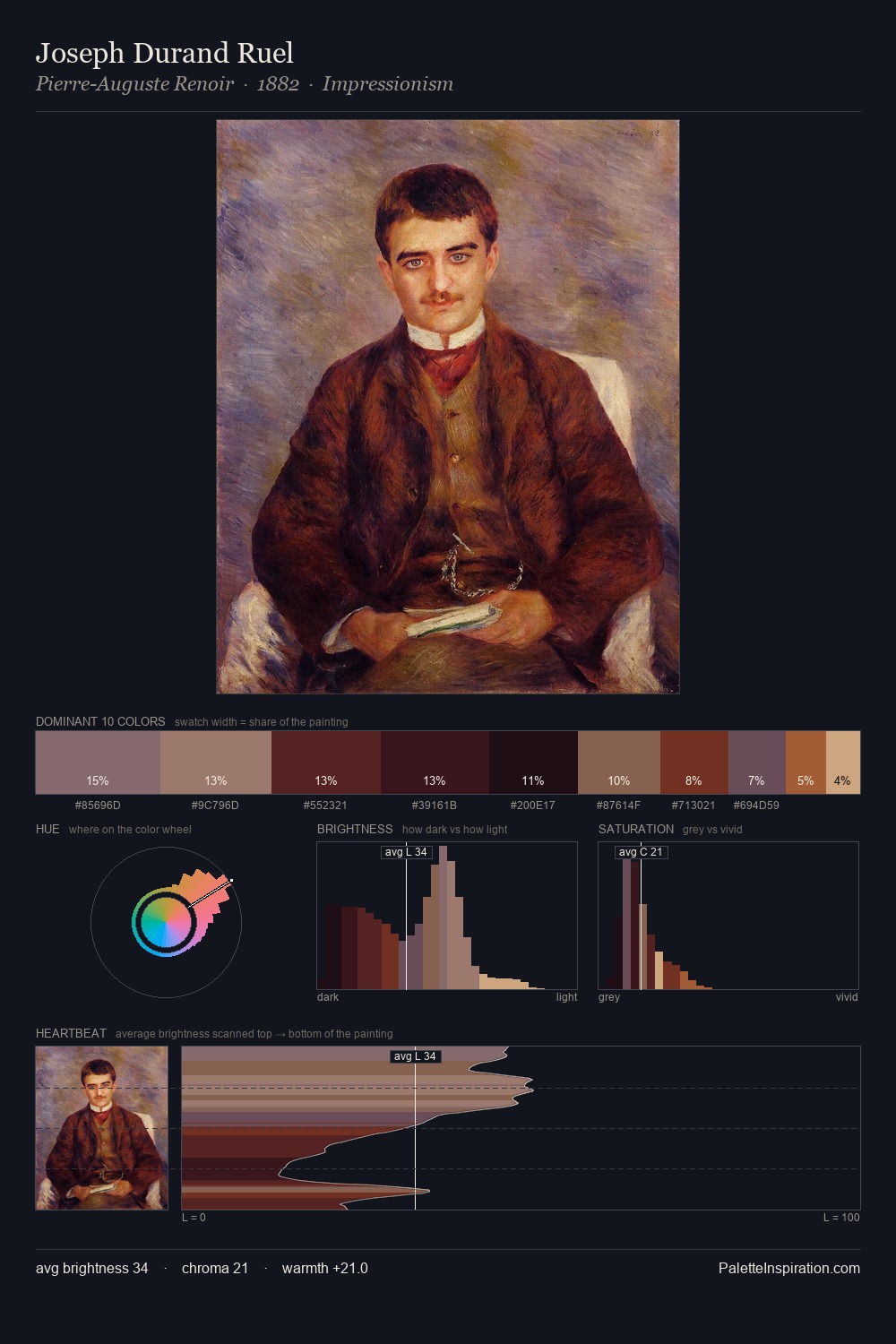Click the 'SATURATION' section heading

(636, 829)
